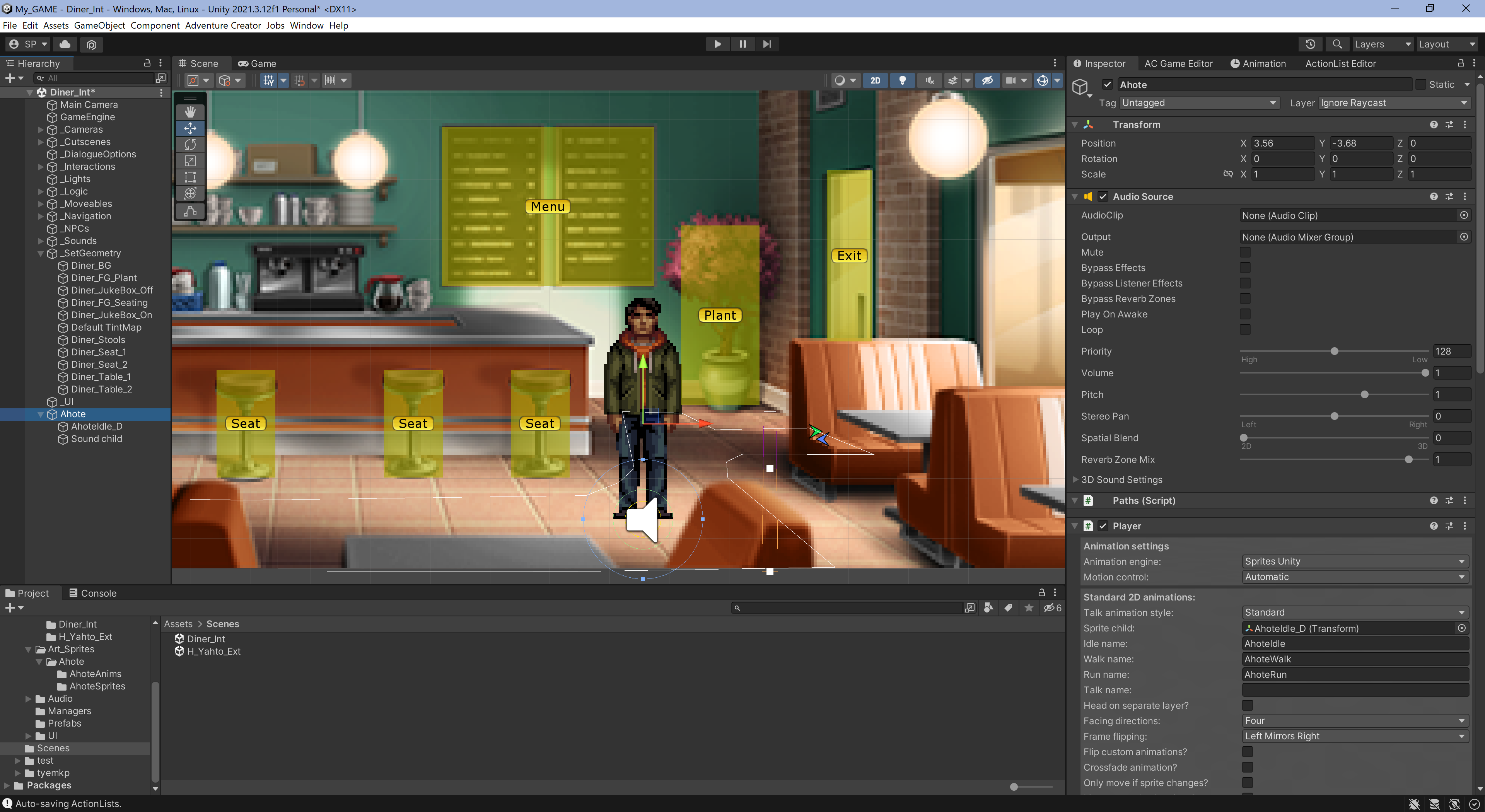This screenshot has width=1485, height=812.
Task: Select the Transform tool
Action: pyautogui.click(x=189, y=193)
